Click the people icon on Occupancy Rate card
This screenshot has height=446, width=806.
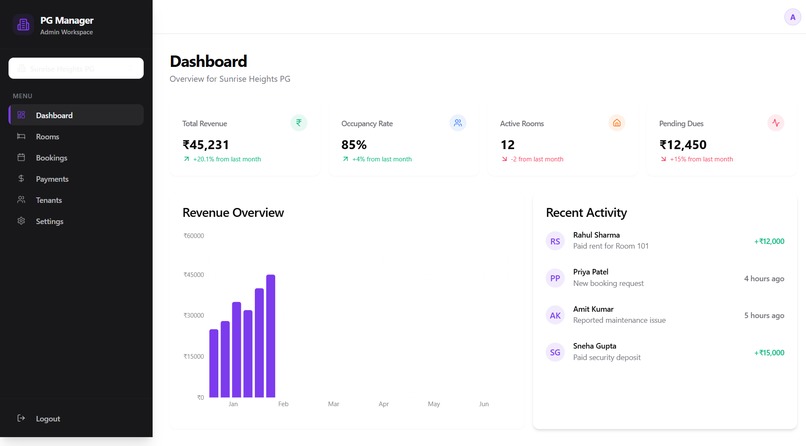pyautogui.click(x=457, y=123)
